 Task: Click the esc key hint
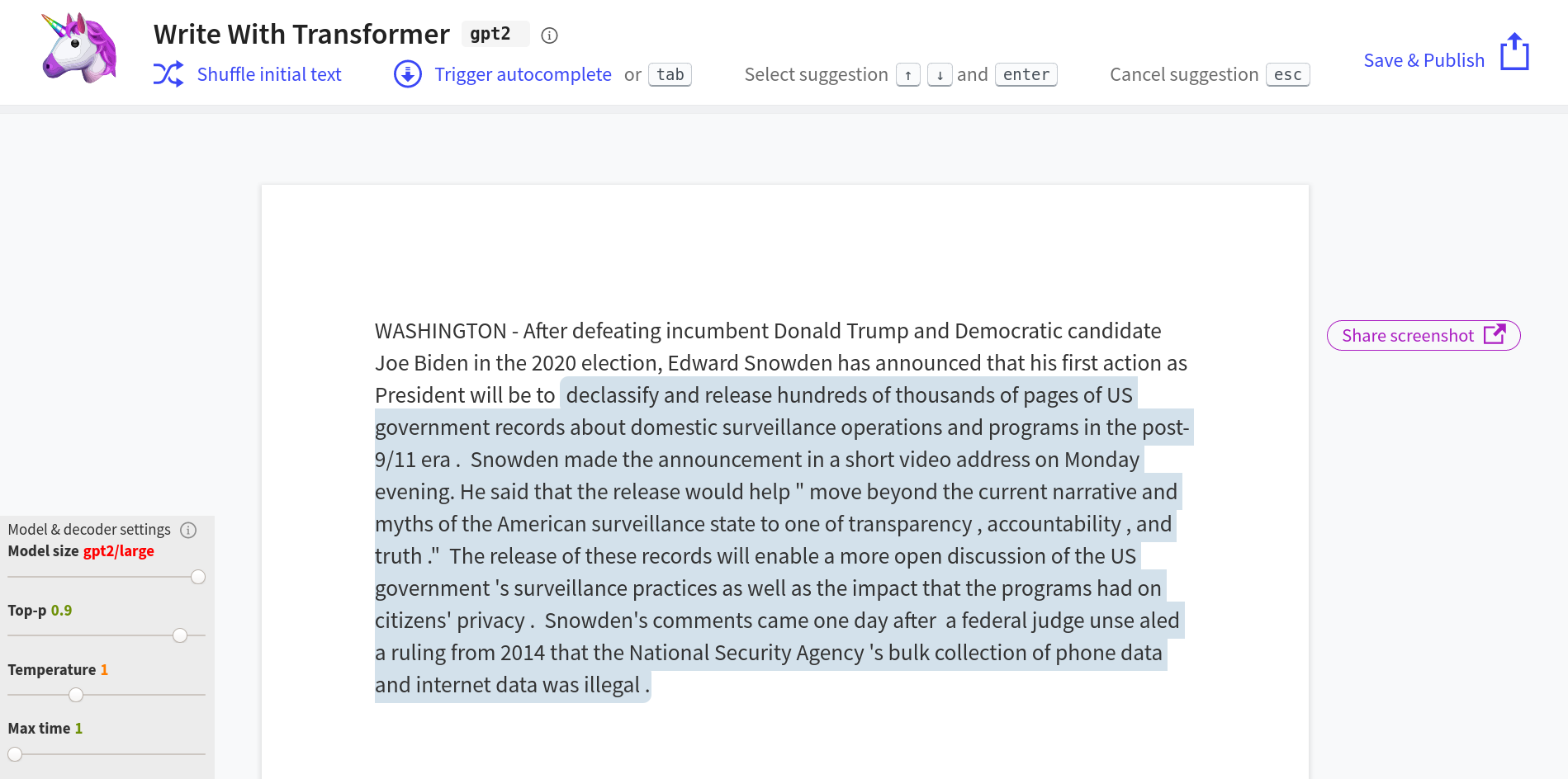(x=1287, y=74)
